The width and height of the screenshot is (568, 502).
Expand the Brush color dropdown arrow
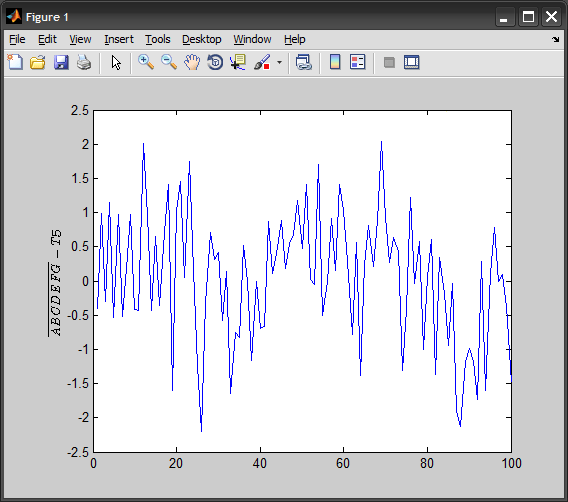pyautogui.click(x=279, y=62)
